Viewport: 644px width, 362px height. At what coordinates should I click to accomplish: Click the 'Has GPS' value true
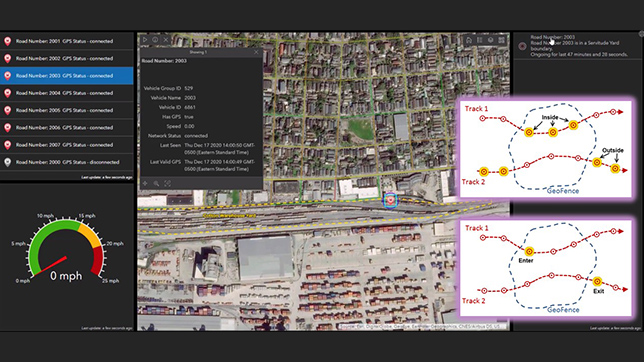189,117
